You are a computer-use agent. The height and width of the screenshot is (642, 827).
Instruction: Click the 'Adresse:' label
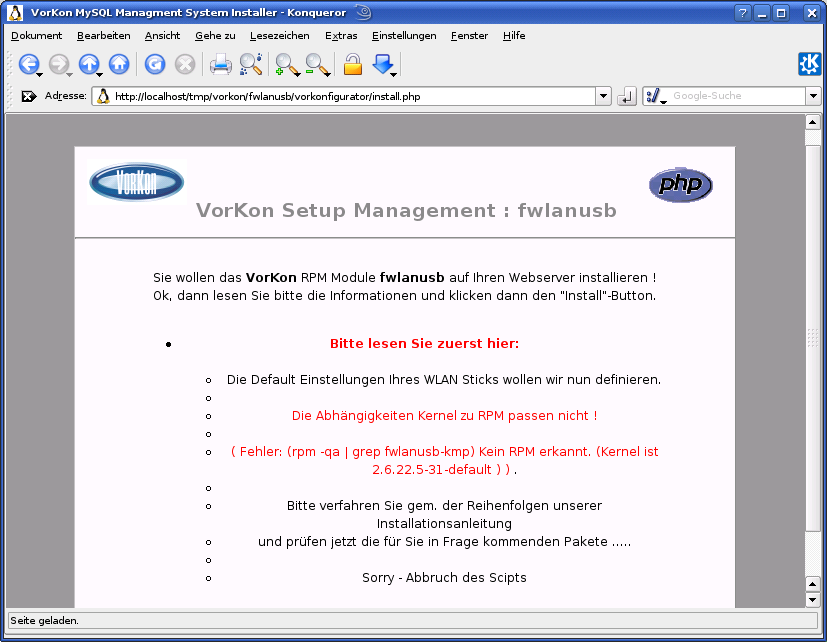65,96
